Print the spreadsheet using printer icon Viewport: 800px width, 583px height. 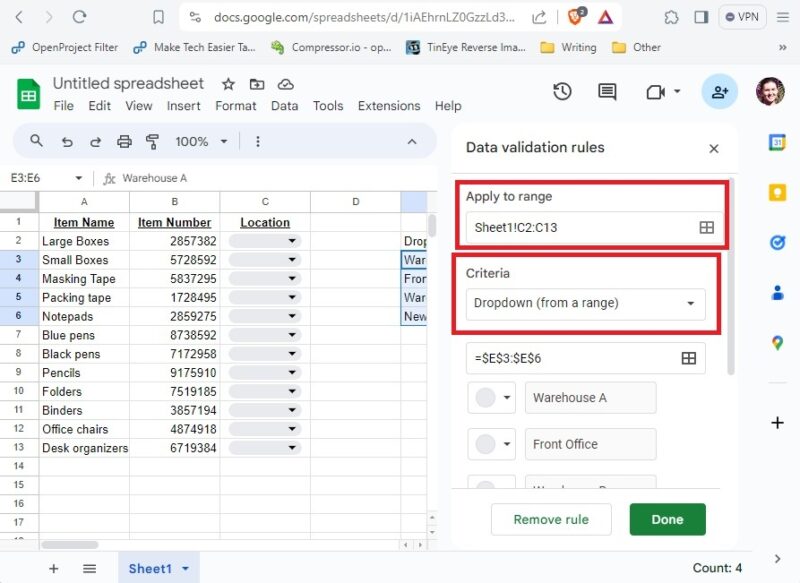(124, 141)
